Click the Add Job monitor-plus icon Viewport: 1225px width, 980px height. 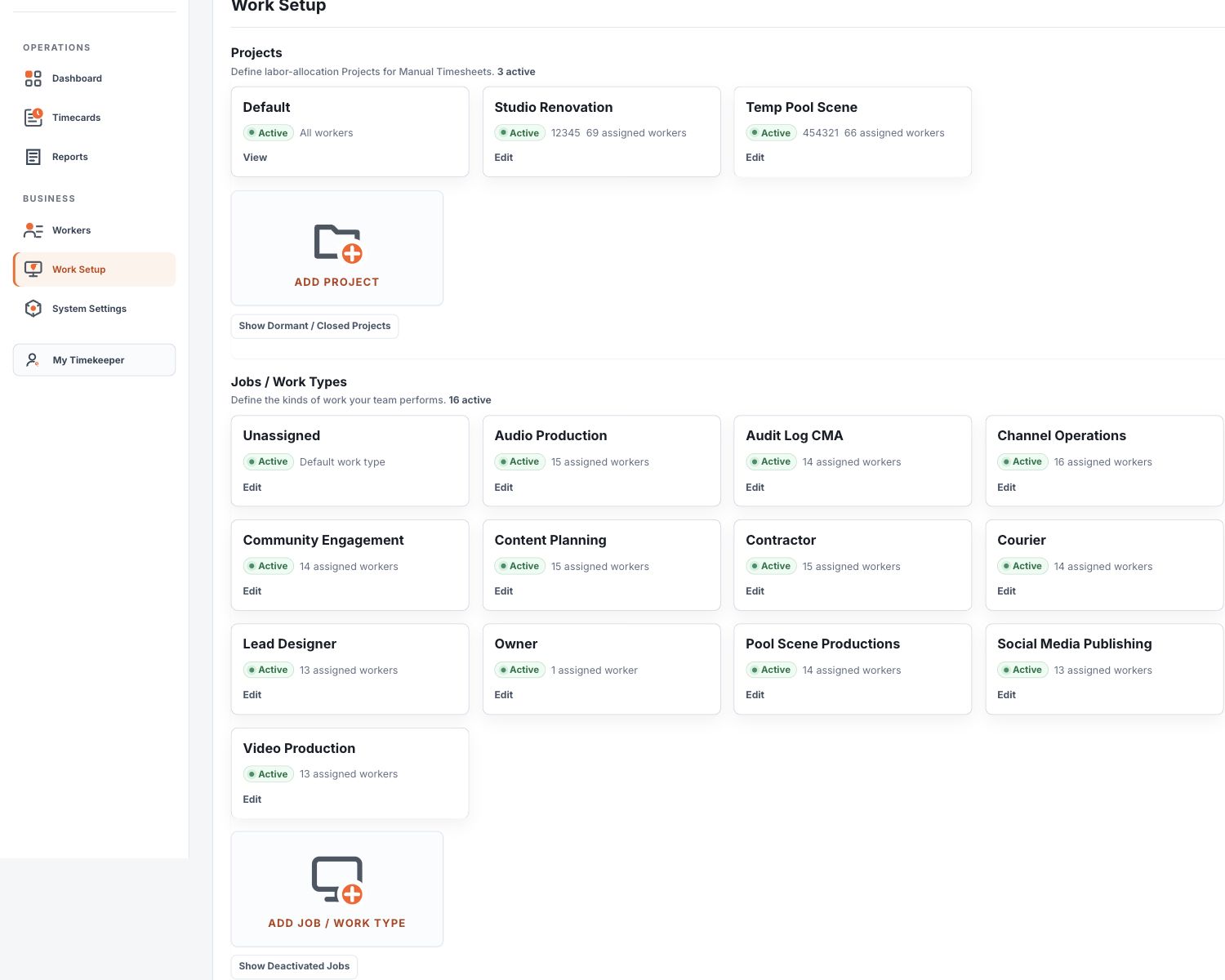click(x=337, y=880)
